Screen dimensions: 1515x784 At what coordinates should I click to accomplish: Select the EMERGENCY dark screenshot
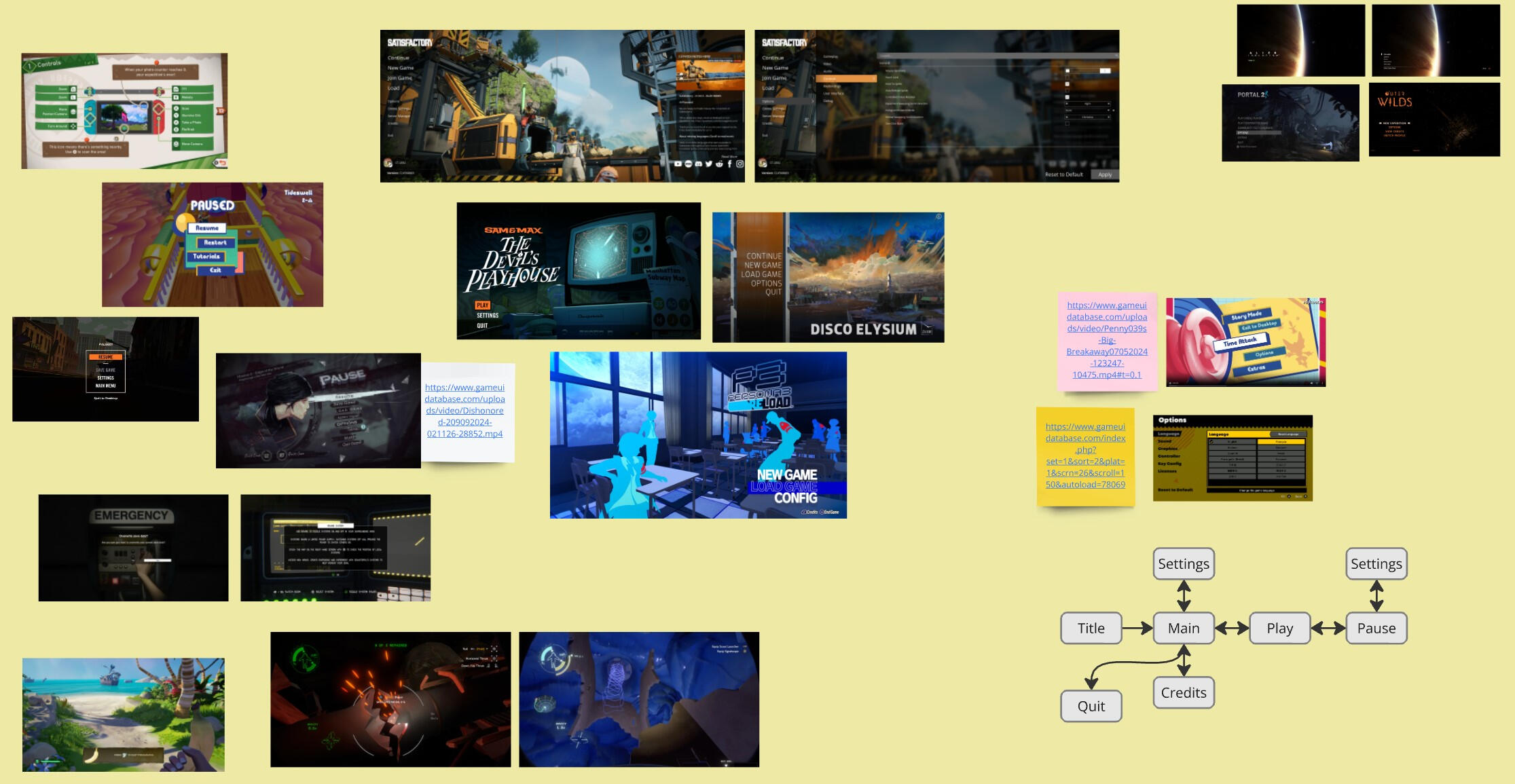point(133,548)
